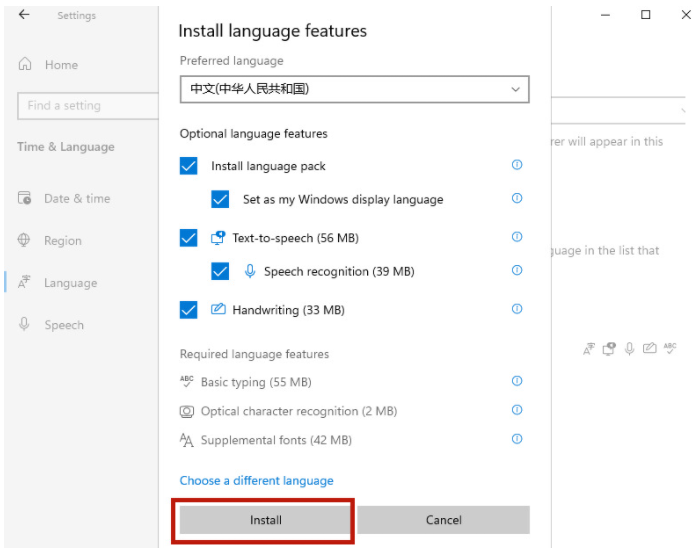Go to Date & time settings
Image resolution: width=700 pixels, height=560 pixels.
click(x=76, y=198)
